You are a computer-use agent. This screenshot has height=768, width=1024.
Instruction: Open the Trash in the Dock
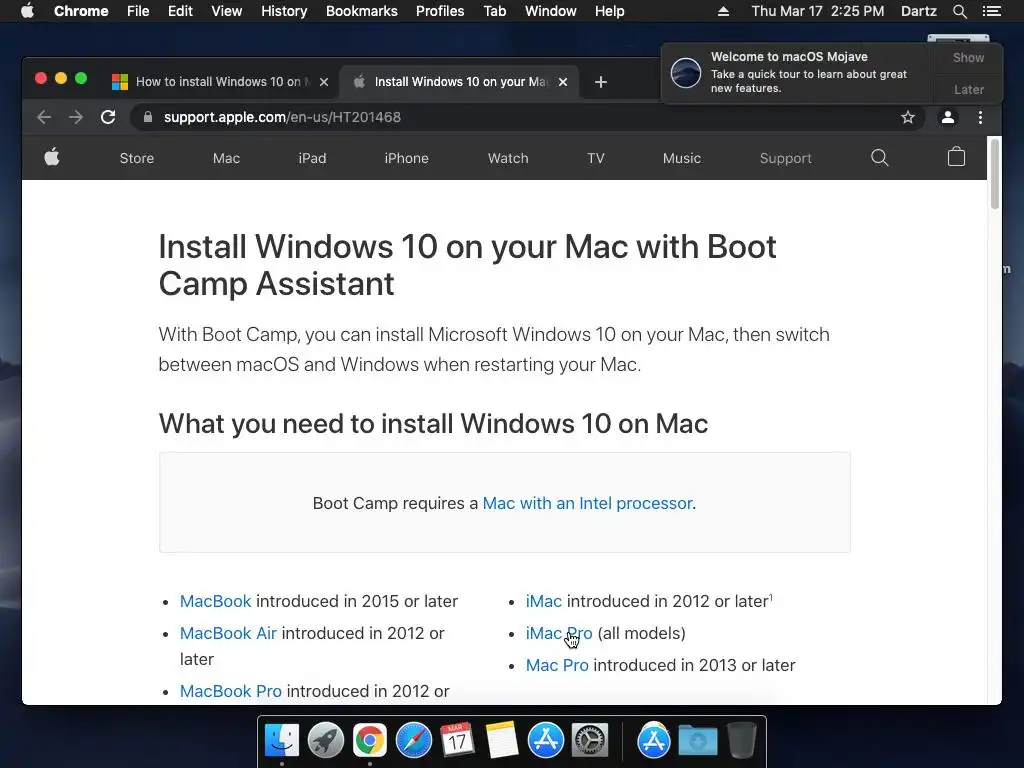(741, 741)
